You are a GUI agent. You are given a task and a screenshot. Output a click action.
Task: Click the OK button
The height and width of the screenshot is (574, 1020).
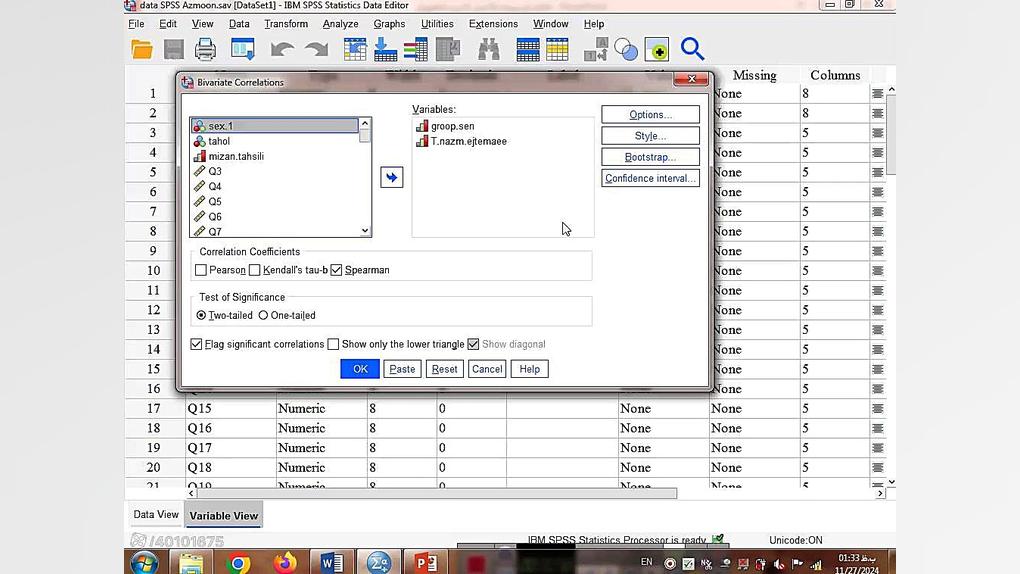pyautogui.click(x=360, y=369)
